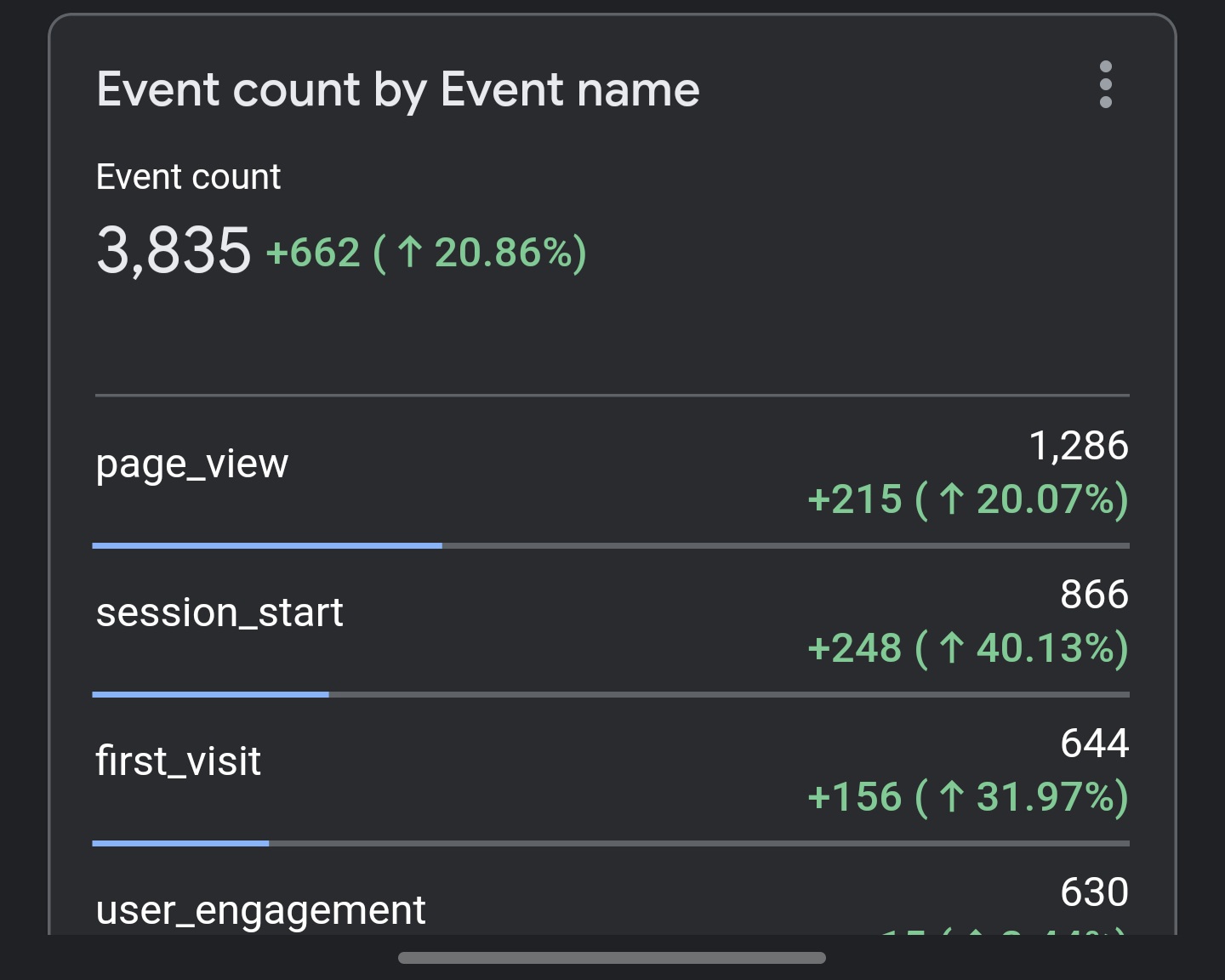Viewport: 1225px width, 980px height.
Task: Click the 1,286 page_view count
Action: (x=1078, y=446)
